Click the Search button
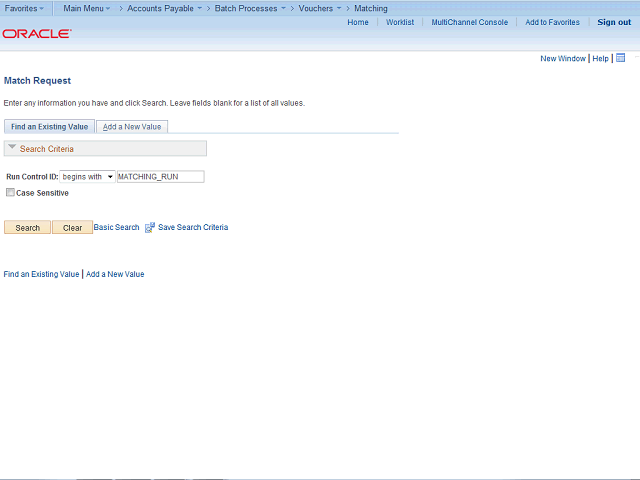Viewport: 640px width, 480px height. (x=27, y=227)
